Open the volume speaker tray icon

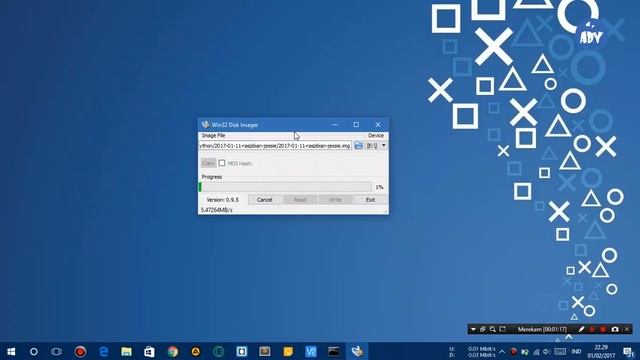pos(547,351)
